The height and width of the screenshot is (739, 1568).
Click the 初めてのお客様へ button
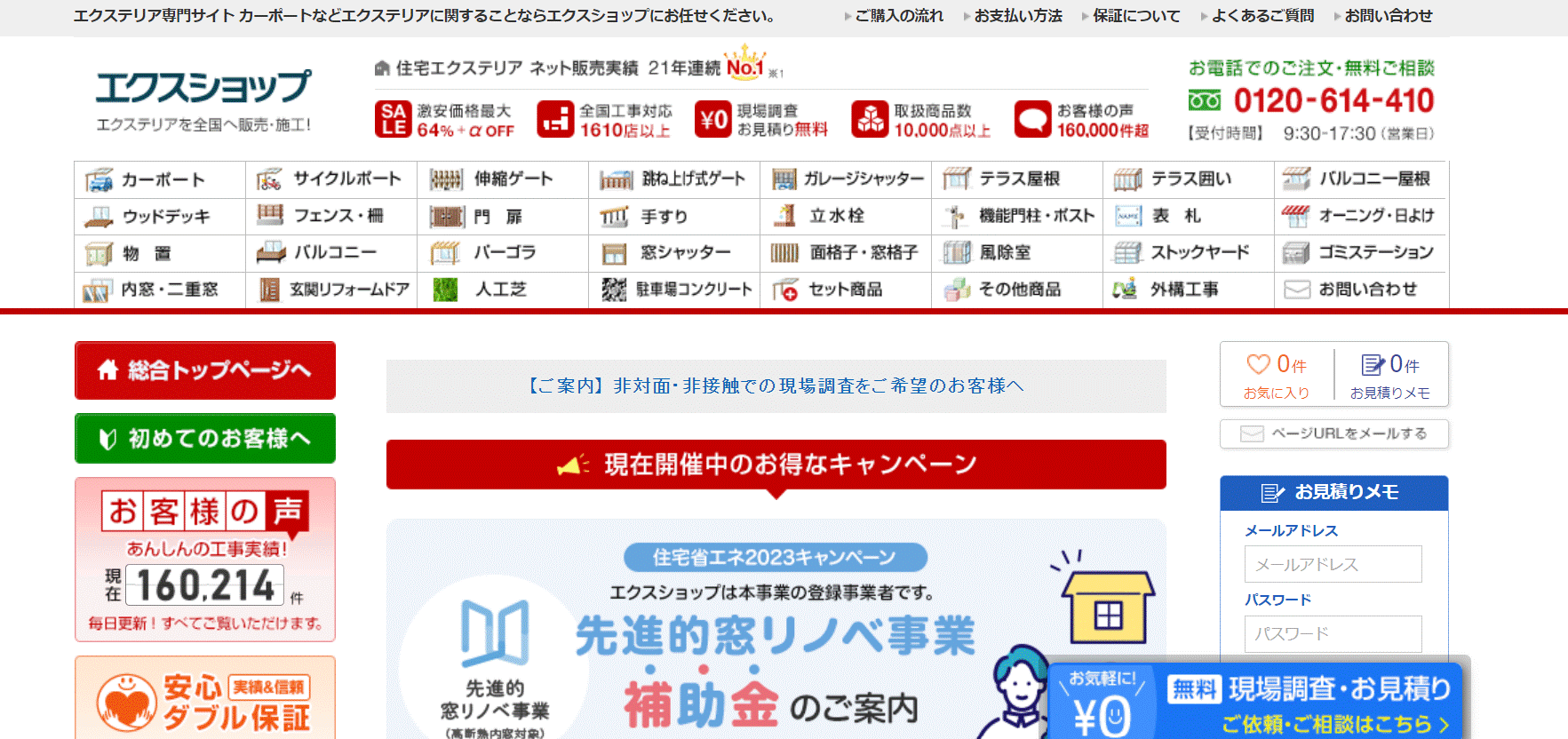click(205, 439)
